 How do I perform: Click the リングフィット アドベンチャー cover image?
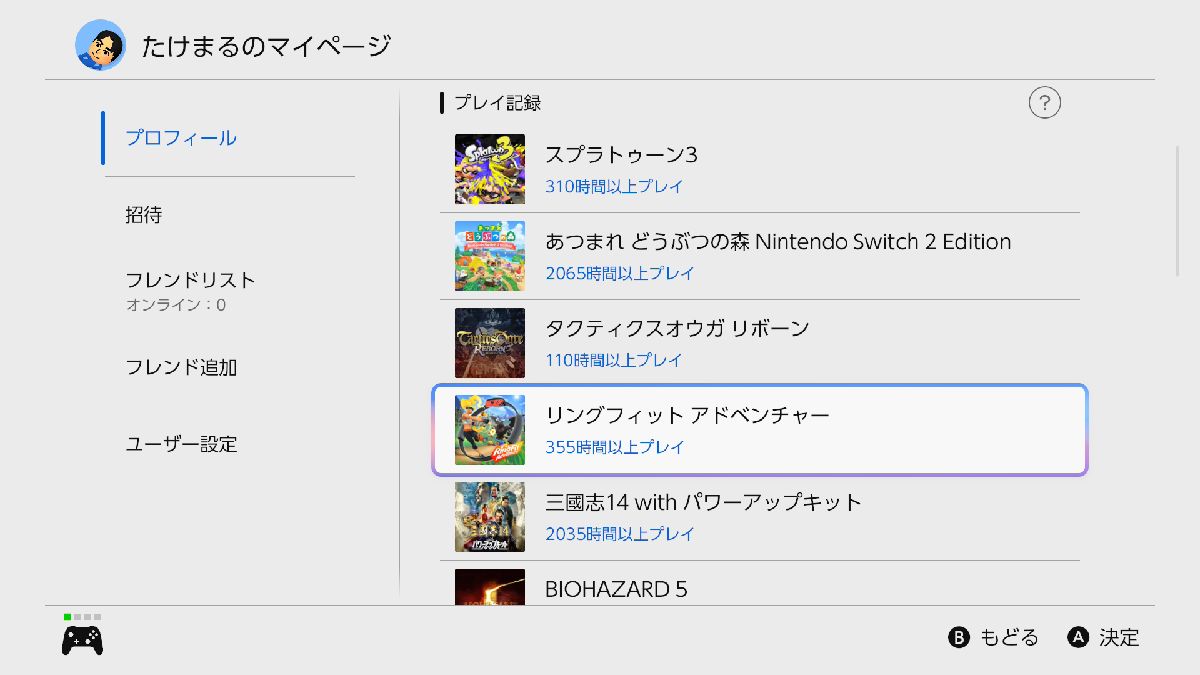point(490,430)
